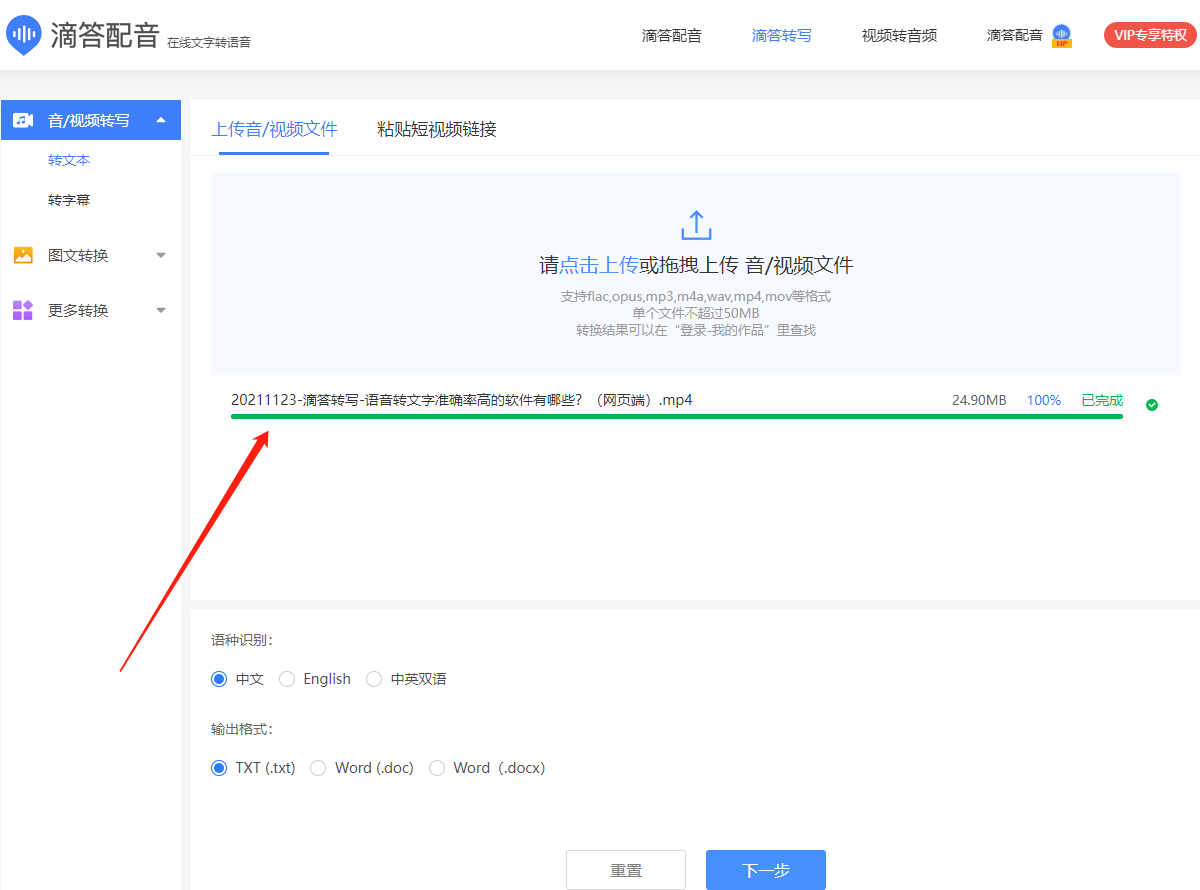Click the 滴答配音 logo icon
Viewport: 1200px width, 890px height.
coord(23,35)
